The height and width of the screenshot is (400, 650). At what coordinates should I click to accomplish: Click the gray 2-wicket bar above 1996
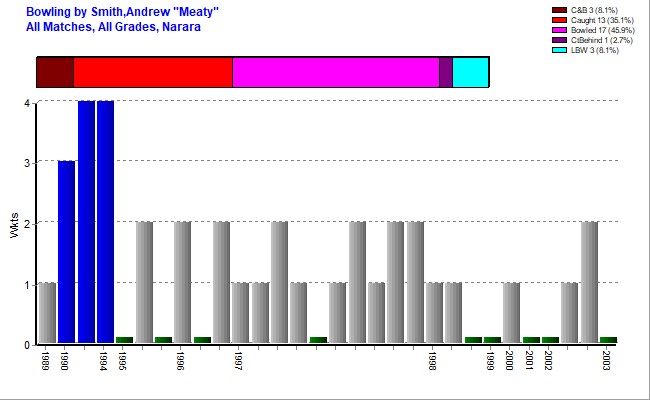tap(182, 282)
